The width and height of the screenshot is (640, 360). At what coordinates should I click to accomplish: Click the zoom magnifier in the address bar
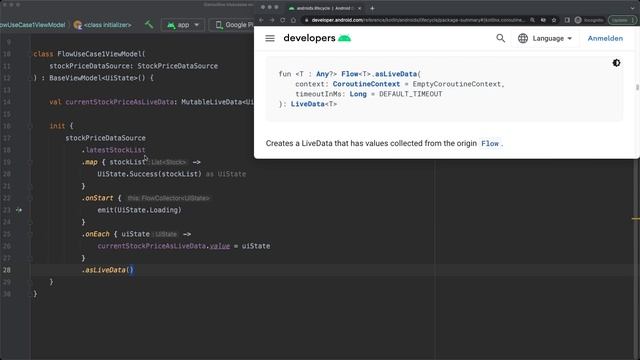point(532,20)
